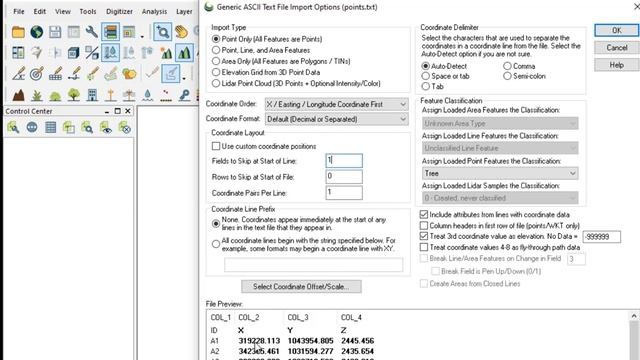640x360 pixels.
Task: Click Control Center remove layer icon
Action: click(124, 128)
